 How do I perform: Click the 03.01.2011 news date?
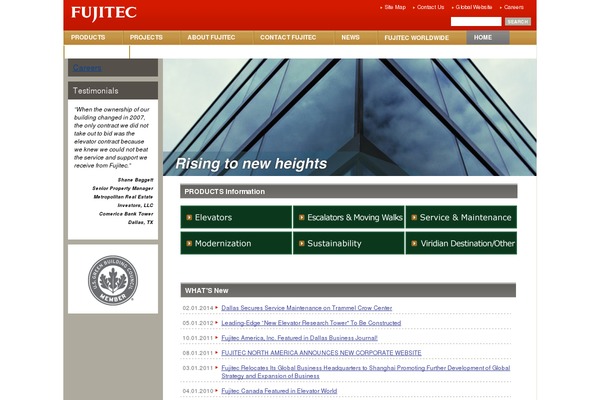click(198, 368)
